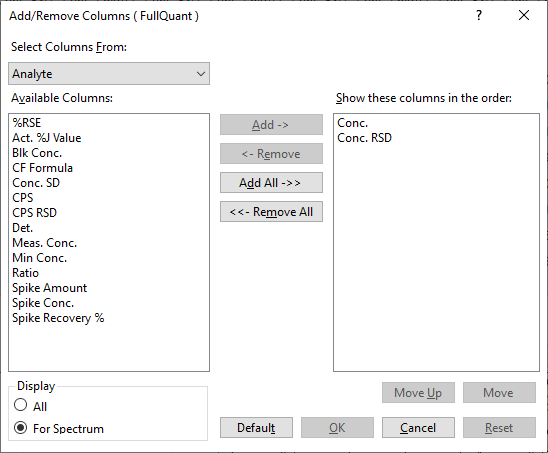Choose Blk Conc. from available columns
548x453 pixels.
pyautogui.click(x=37, y=153)
